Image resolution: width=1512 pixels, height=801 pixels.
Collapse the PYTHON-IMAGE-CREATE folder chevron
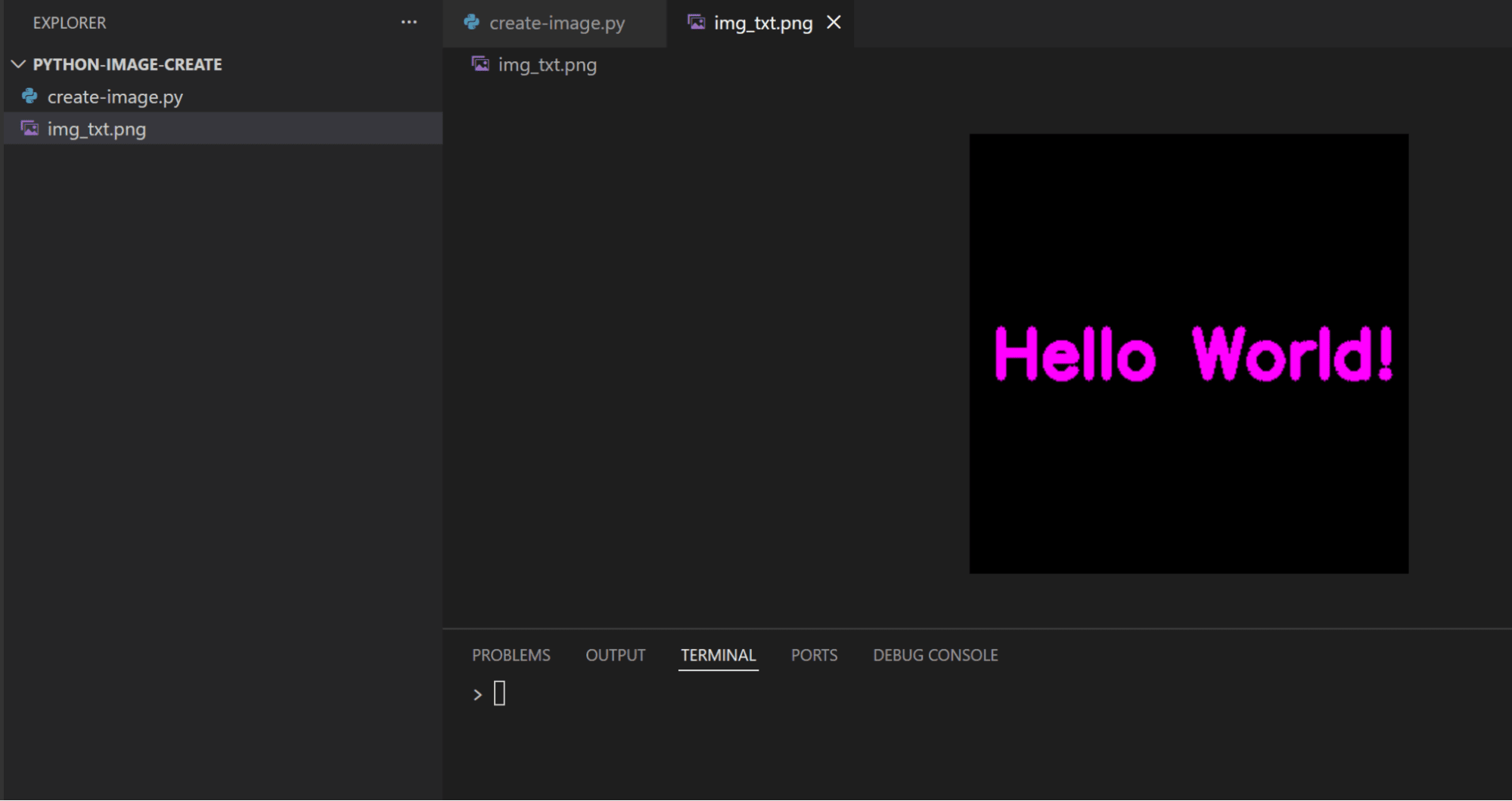click(18, 64)
